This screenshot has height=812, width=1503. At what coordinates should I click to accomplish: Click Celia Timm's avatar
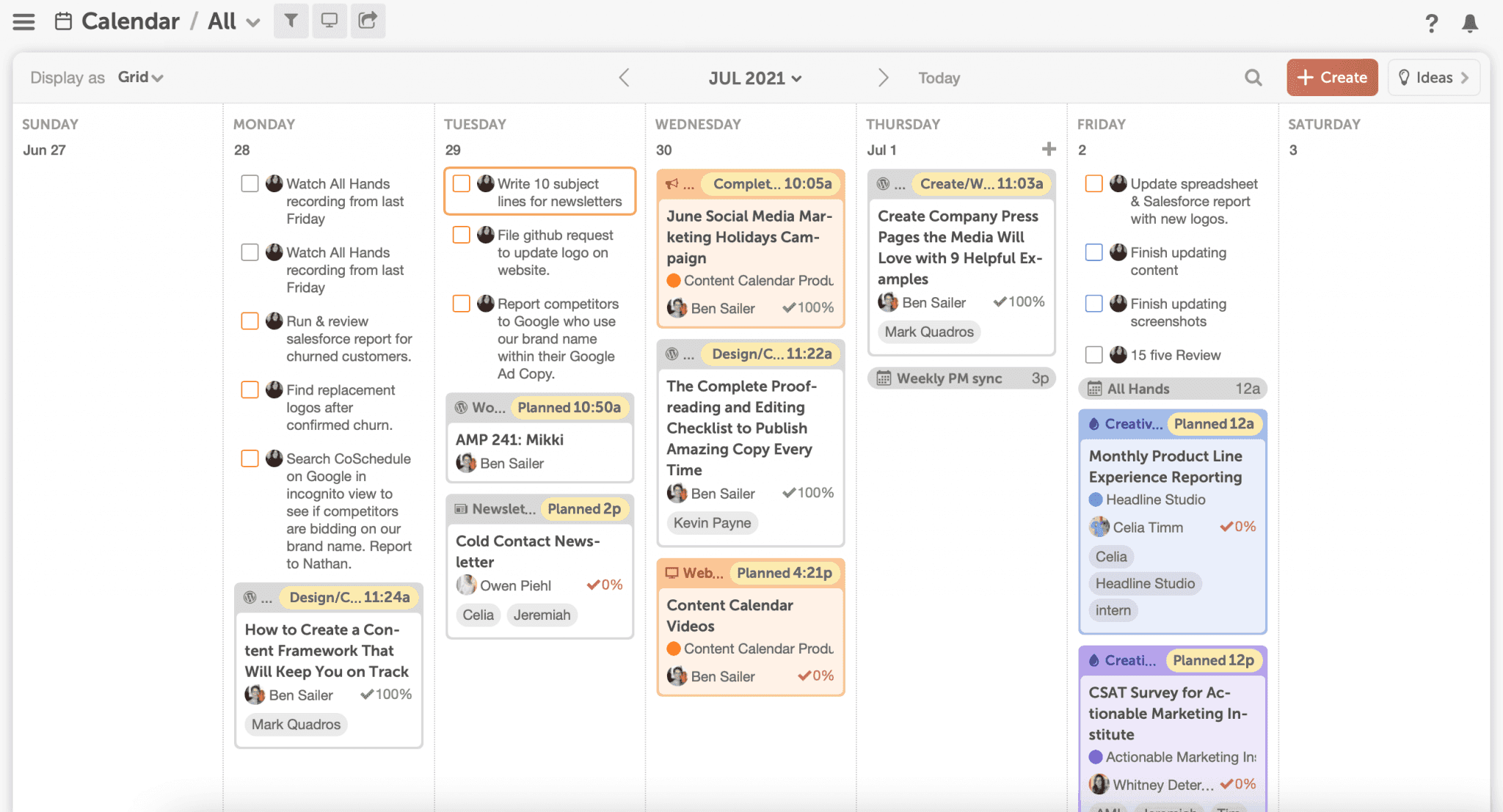coord(1099,527)
